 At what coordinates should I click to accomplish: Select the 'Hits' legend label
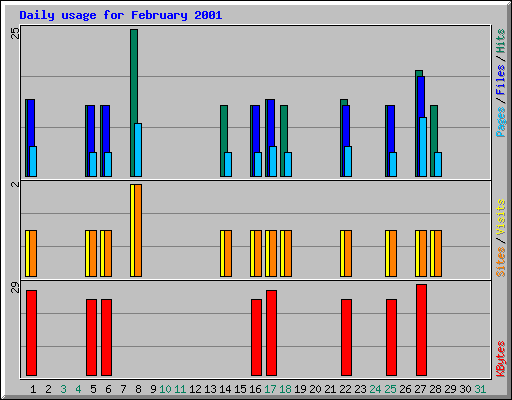(501, 41)
